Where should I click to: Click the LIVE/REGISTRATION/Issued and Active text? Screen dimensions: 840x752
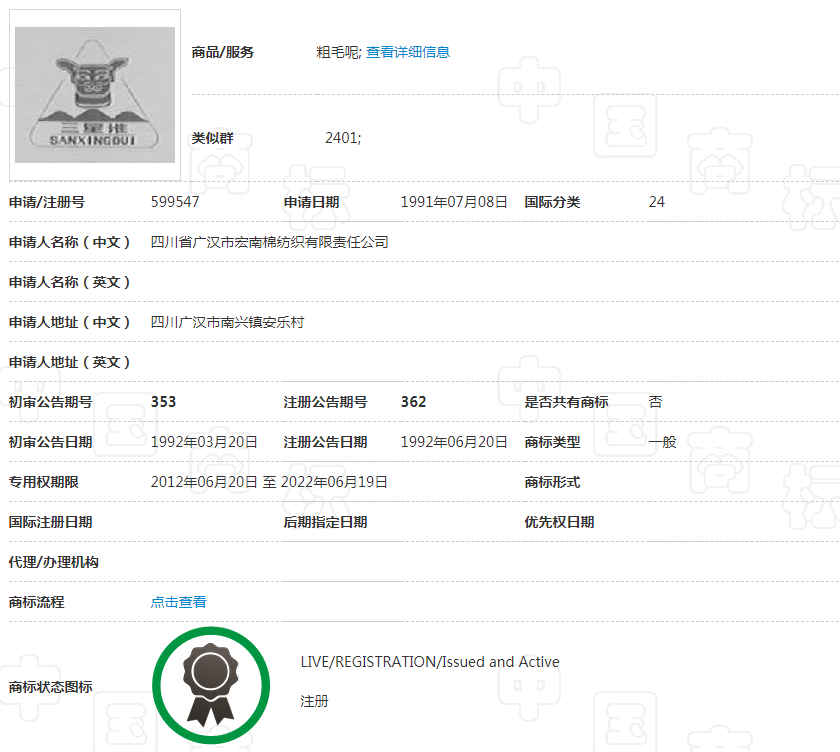pyautogui.click(x=430, y=662)
